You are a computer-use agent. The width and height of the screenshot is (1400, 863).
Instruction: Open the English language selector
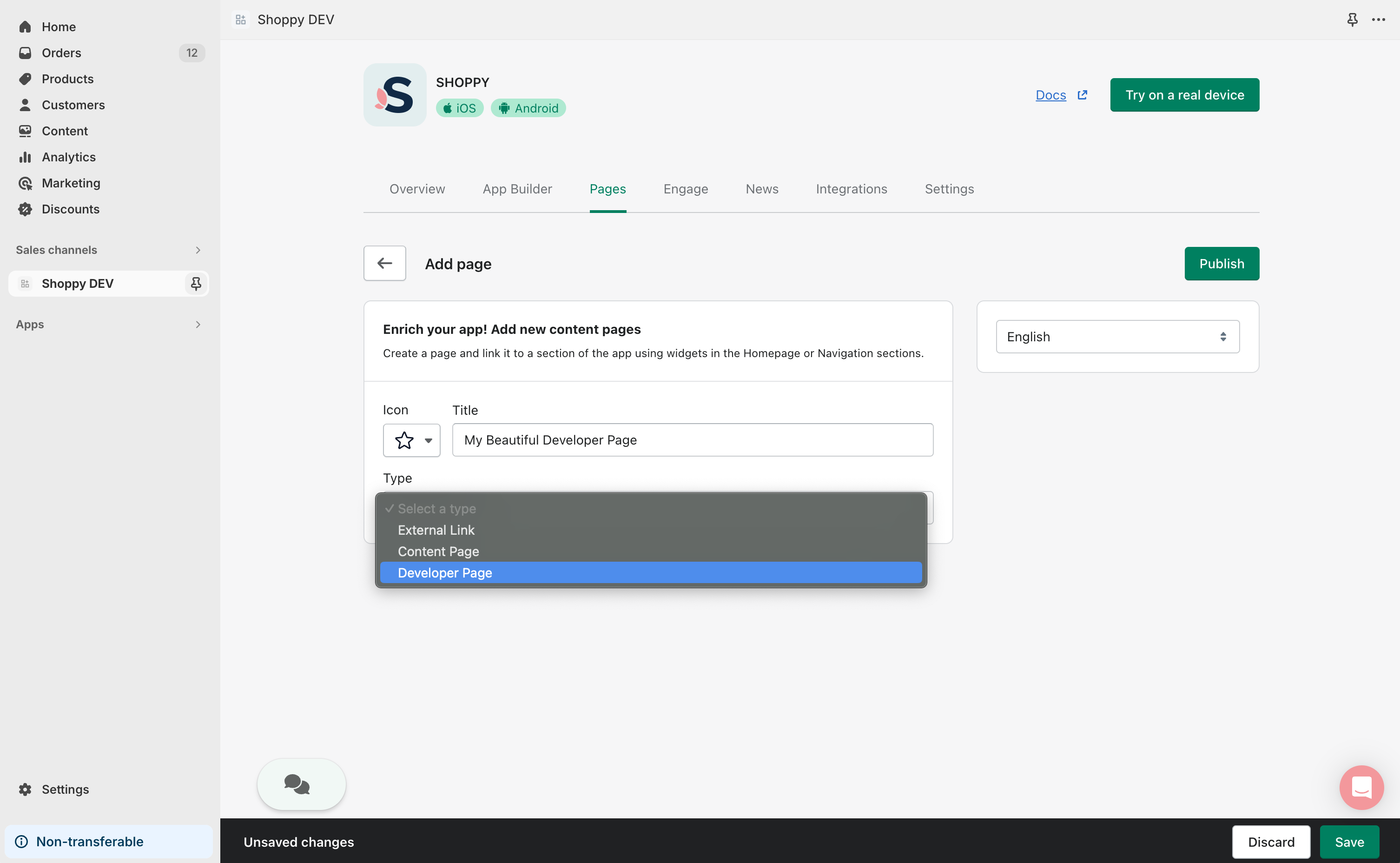[1117, 337]
